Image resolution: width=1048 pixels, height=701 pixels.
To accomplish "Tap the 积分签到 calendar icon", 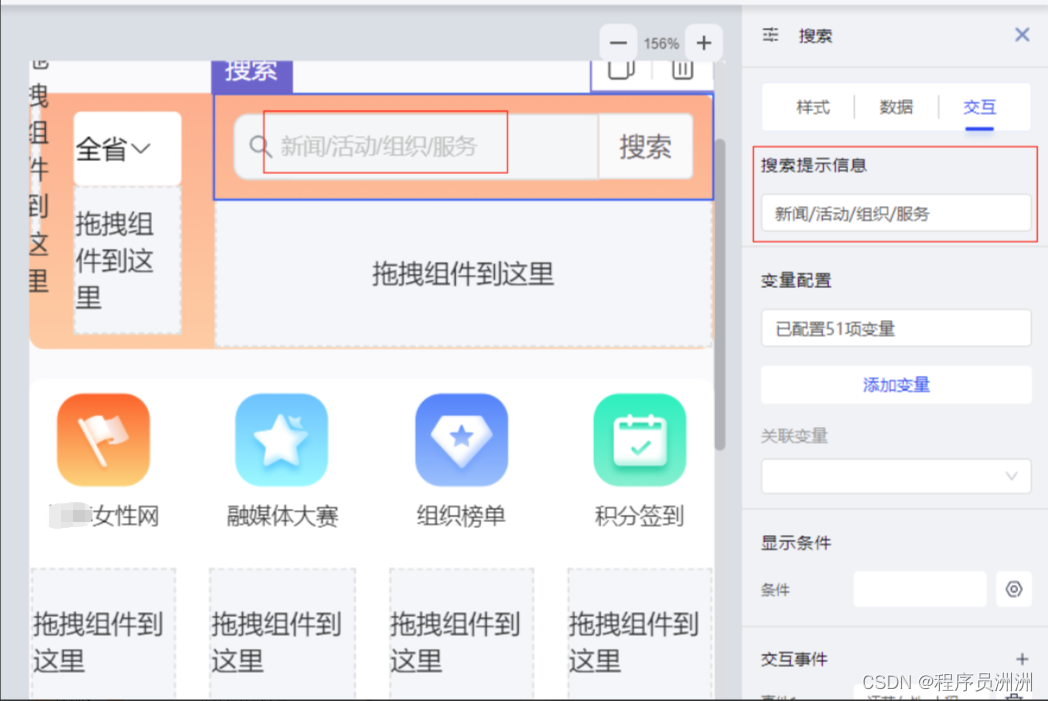I will point(639,438).
